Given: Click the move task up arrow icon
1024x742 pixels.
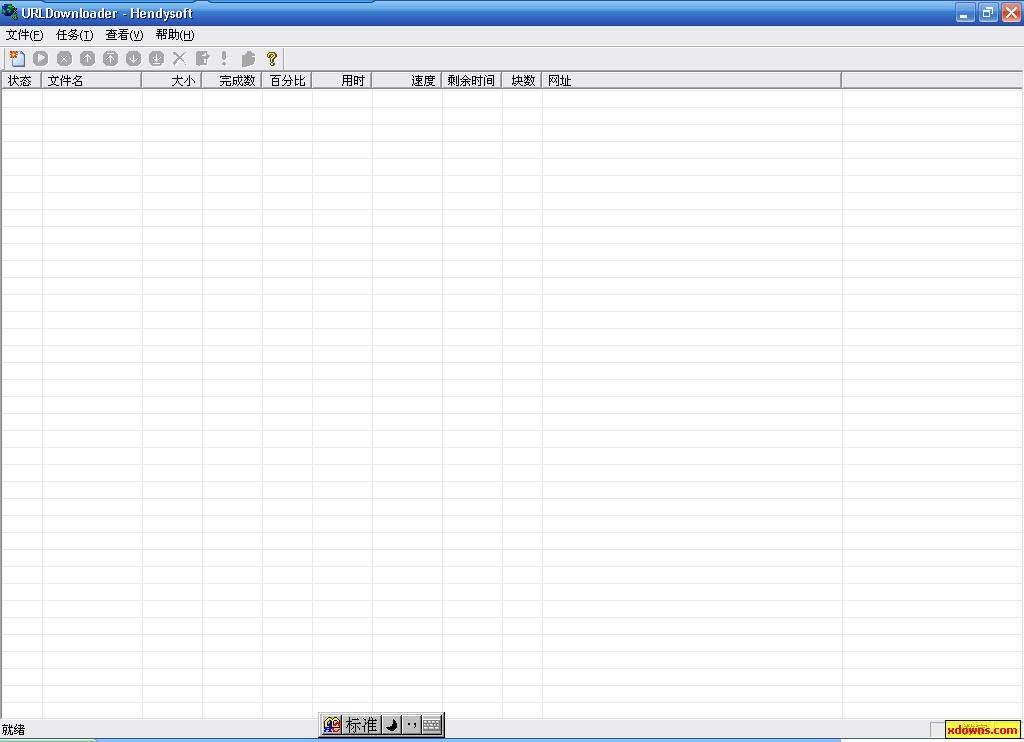Looking at the screenshot, I should point(87,59).
